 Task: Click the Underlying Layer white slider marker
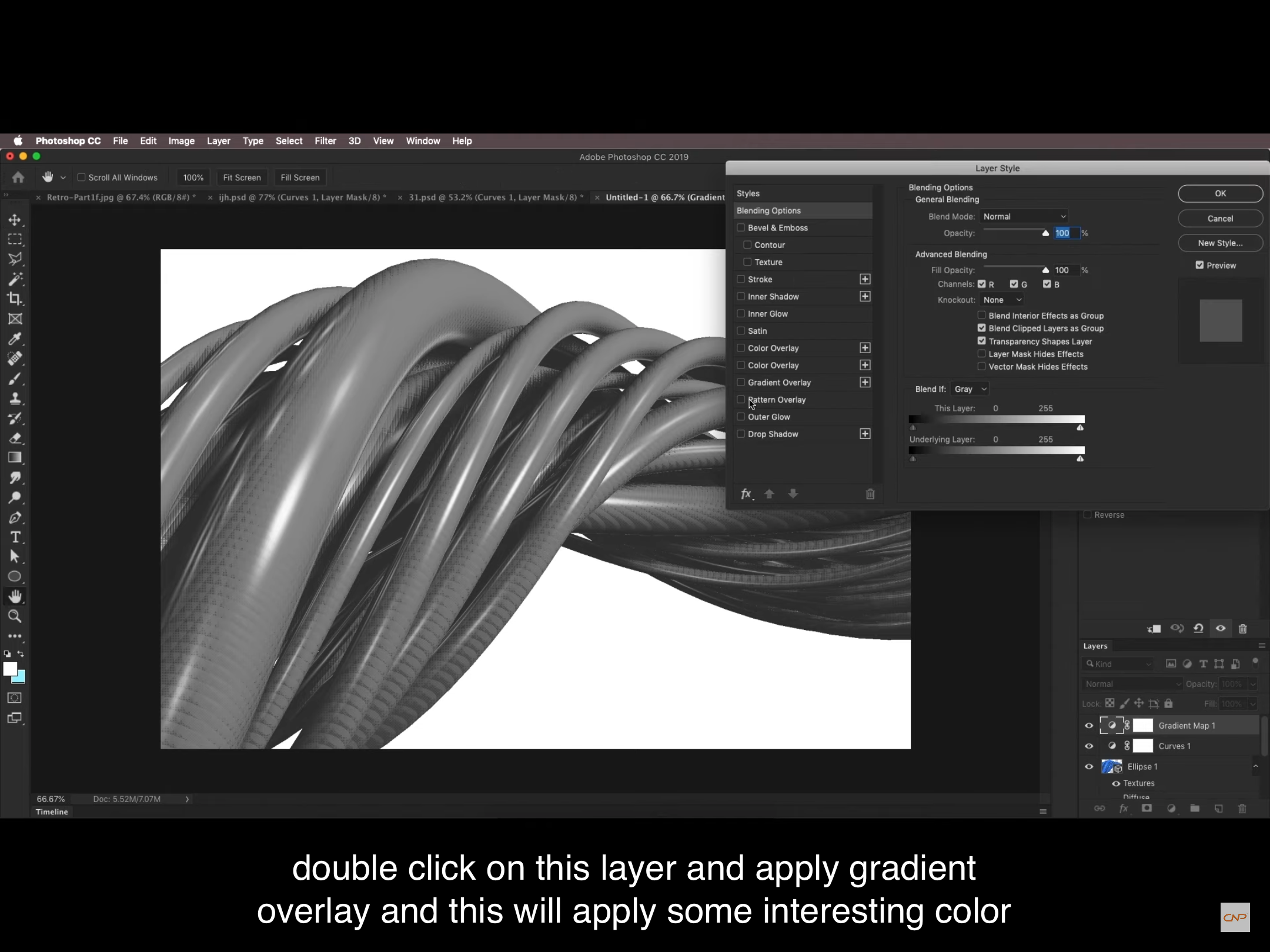click(1079, 459)
